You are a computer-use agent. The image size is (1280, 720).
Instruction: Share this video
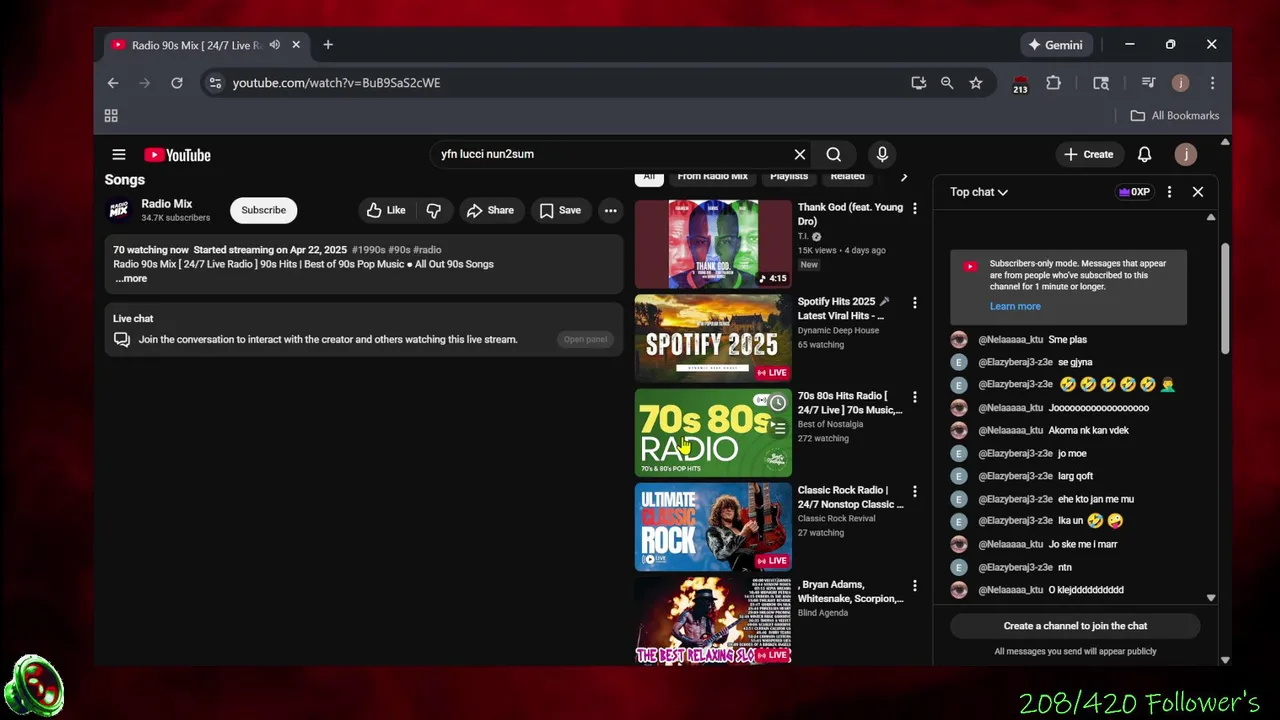(490, 210)
